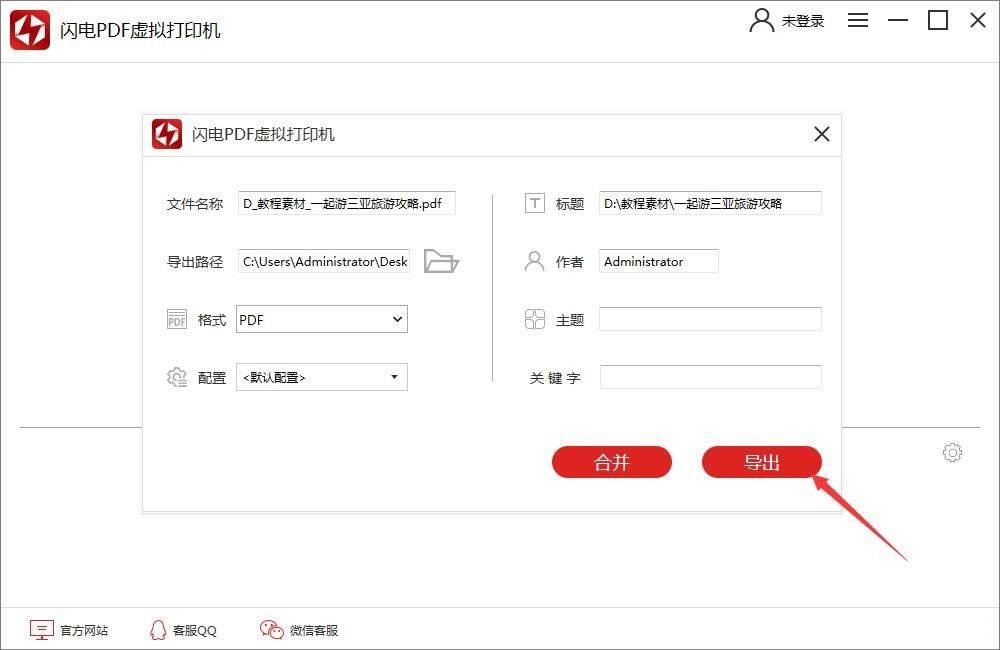Image resolution: width=1000 pixels, height=650 pixels.
Task: Click the folder icon beside 导出路径
Action: tap(441, 259)
